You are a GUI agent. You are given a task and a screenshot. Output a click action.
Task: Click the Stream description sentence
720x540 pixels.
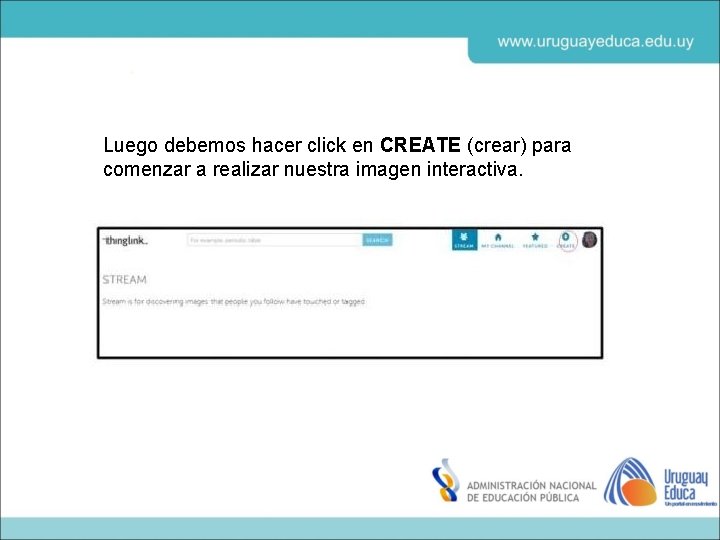click(234, 302)
